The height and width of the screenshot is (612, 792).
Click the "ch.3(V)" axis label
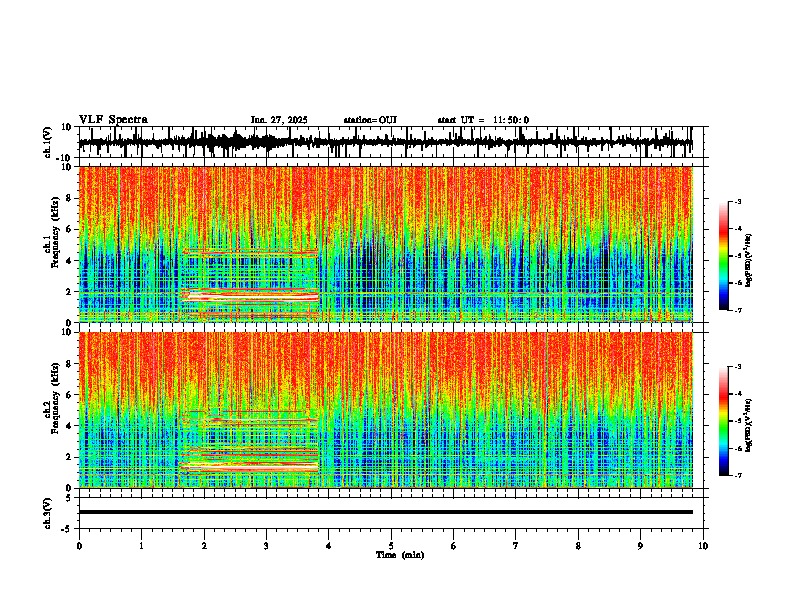click(x=48, y=514)
